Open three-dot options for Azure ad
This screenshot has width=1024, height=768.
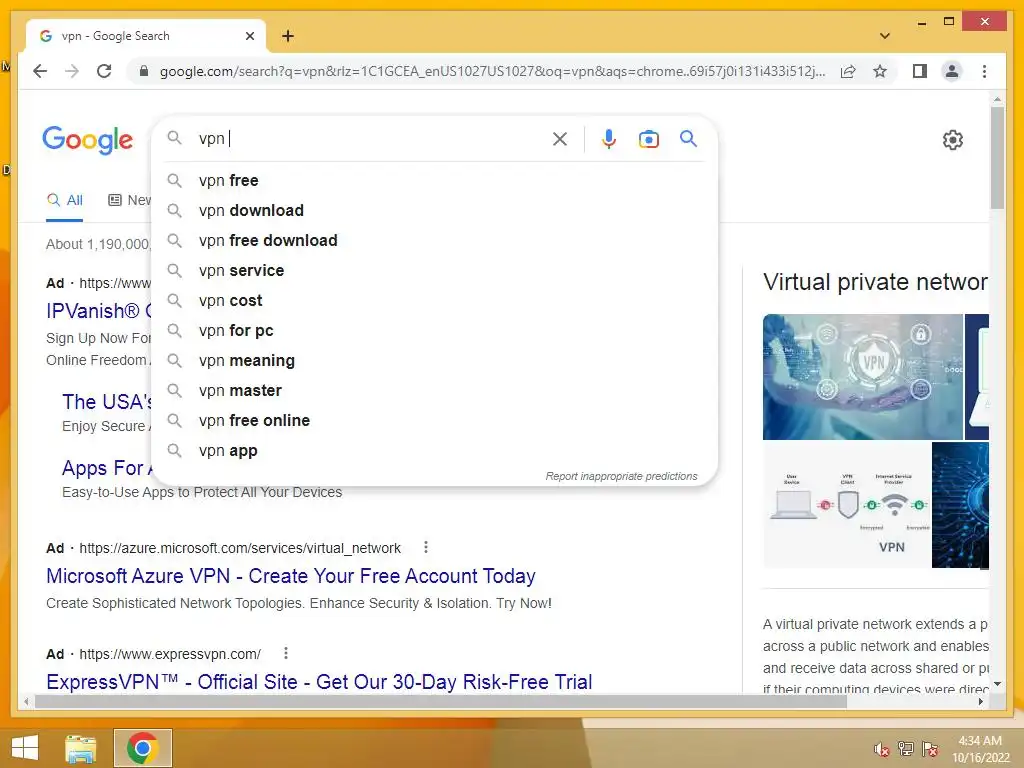click(x=426, y=547)
